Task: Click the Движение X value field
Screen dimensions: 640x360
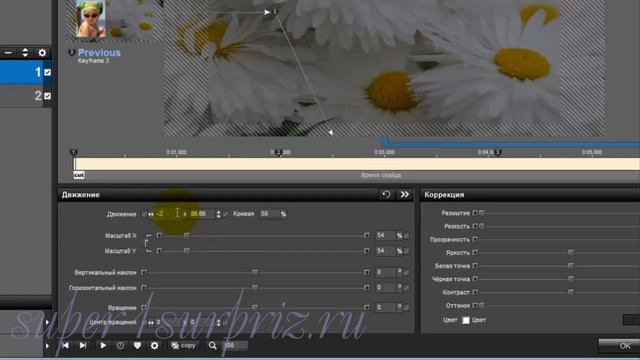Action: [x=168, y=214]
